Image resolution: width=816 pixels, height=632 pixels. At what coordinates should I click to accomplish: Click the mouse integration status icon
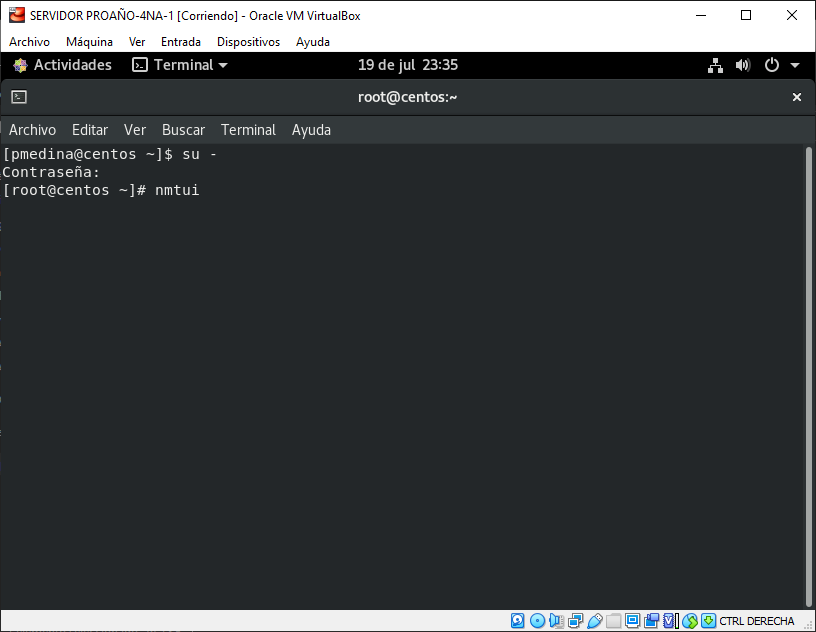(690, 621)
